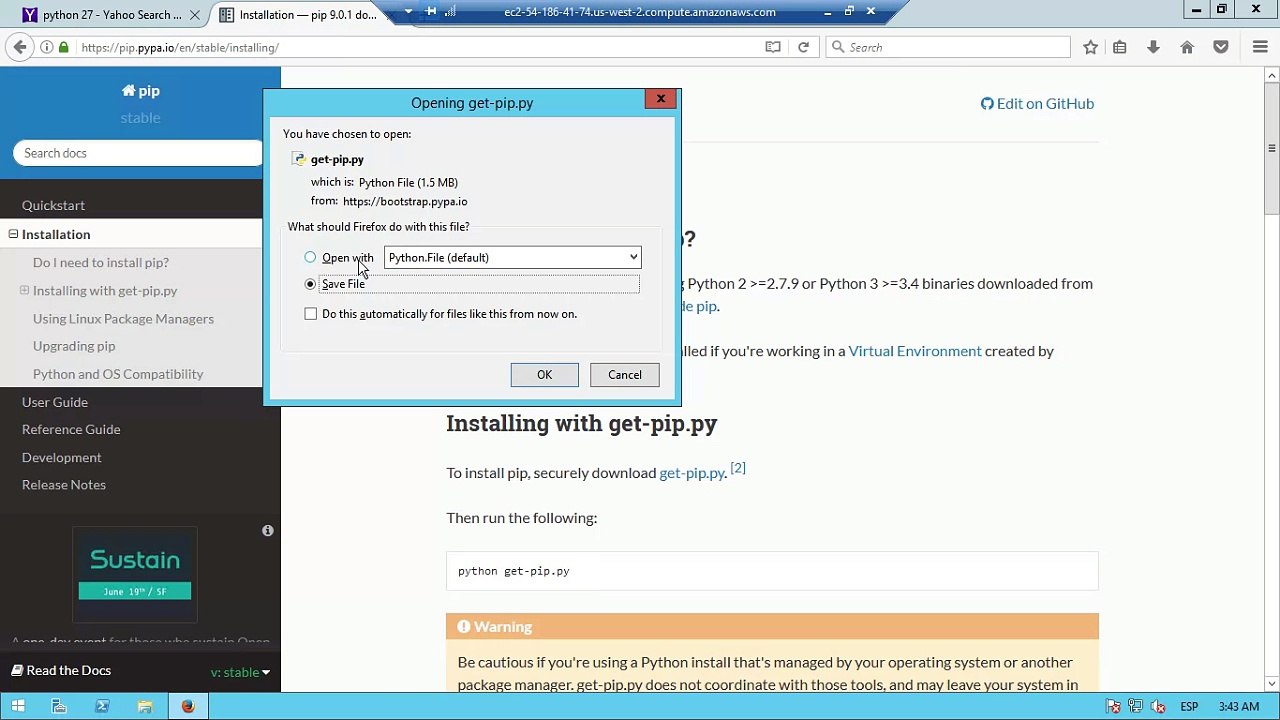Open Development in the sidebar
Screen dimensions: 1280x720
(x=62, y=457)
